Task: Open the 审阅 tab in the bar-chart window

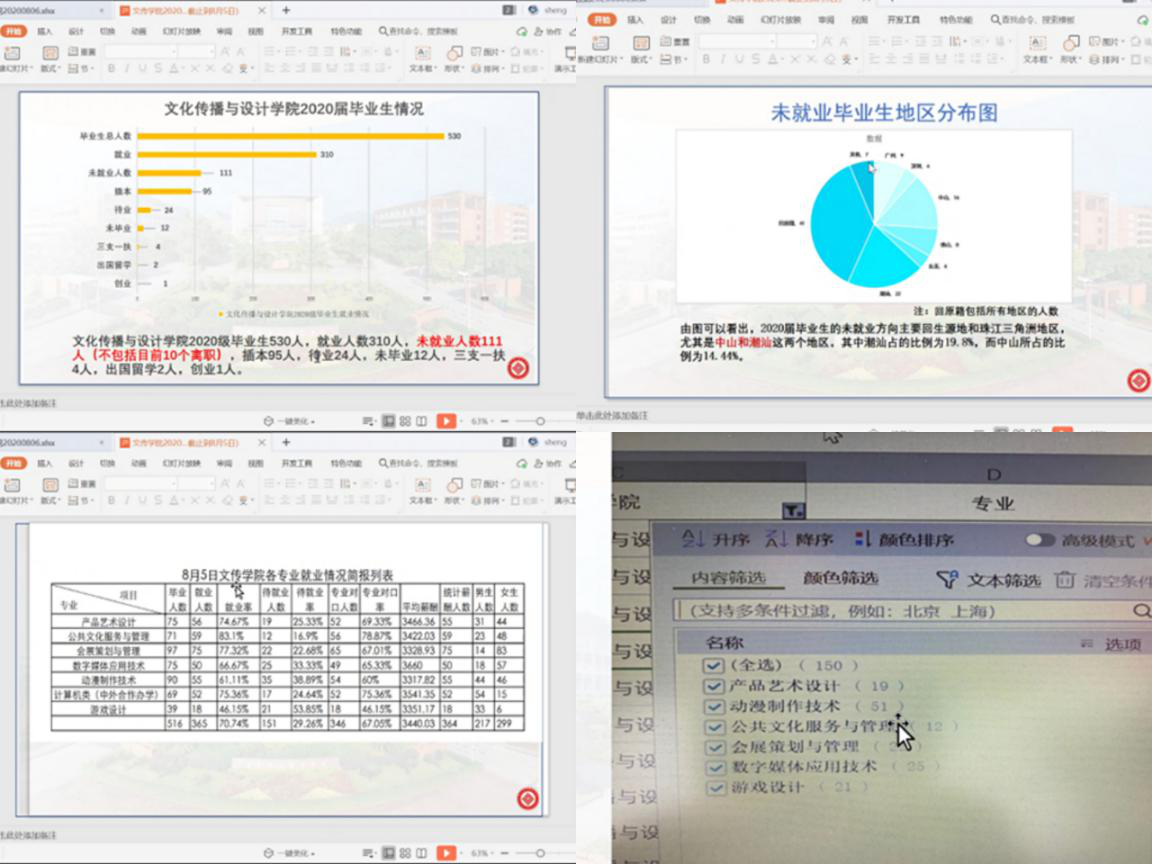Action: pyautogui.click(x=224, y=32)
